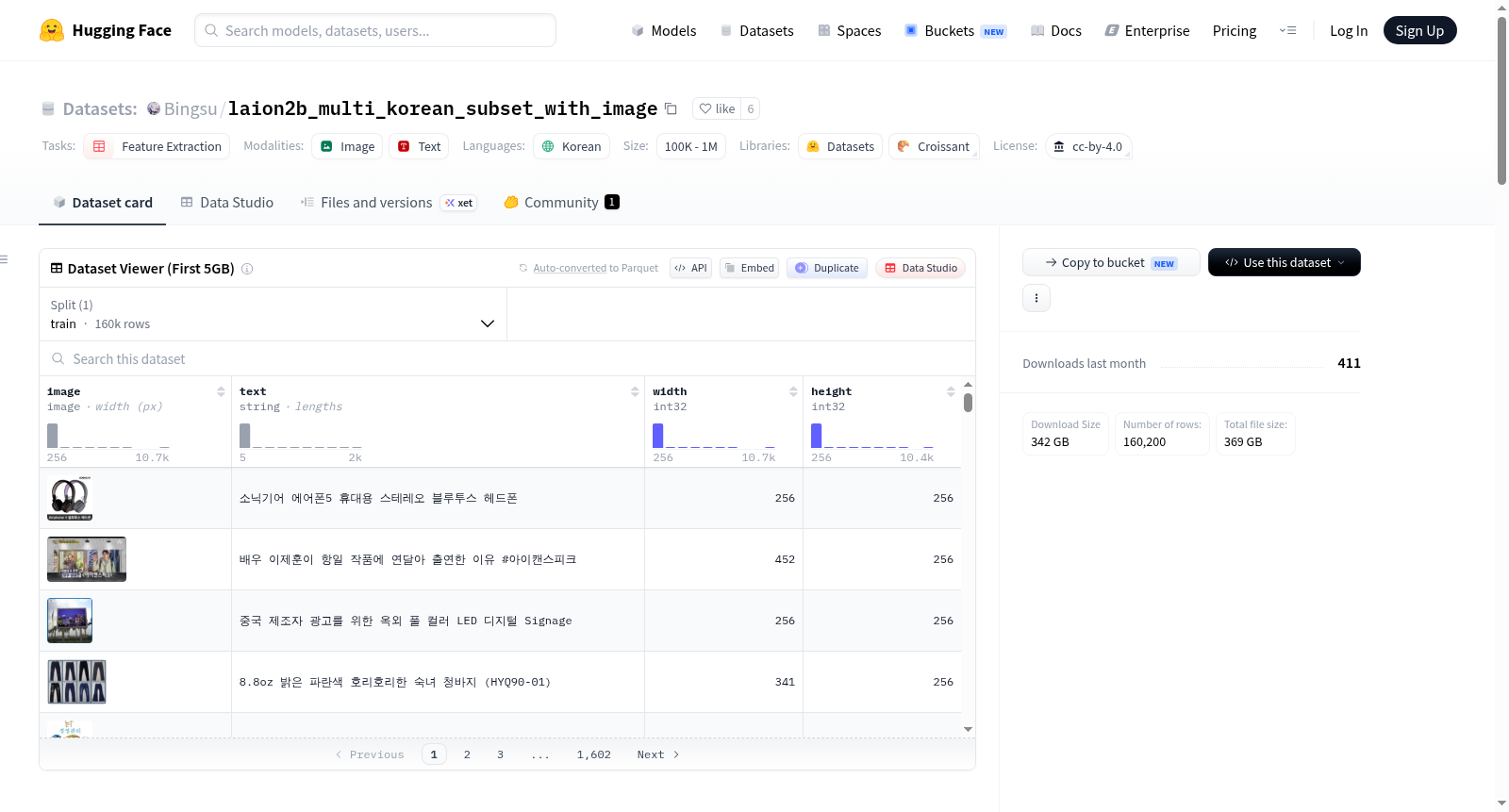Click the info icon beside Dataset Viewer
The width and height of the screenshot is (1509, 812).
(247, 269)
